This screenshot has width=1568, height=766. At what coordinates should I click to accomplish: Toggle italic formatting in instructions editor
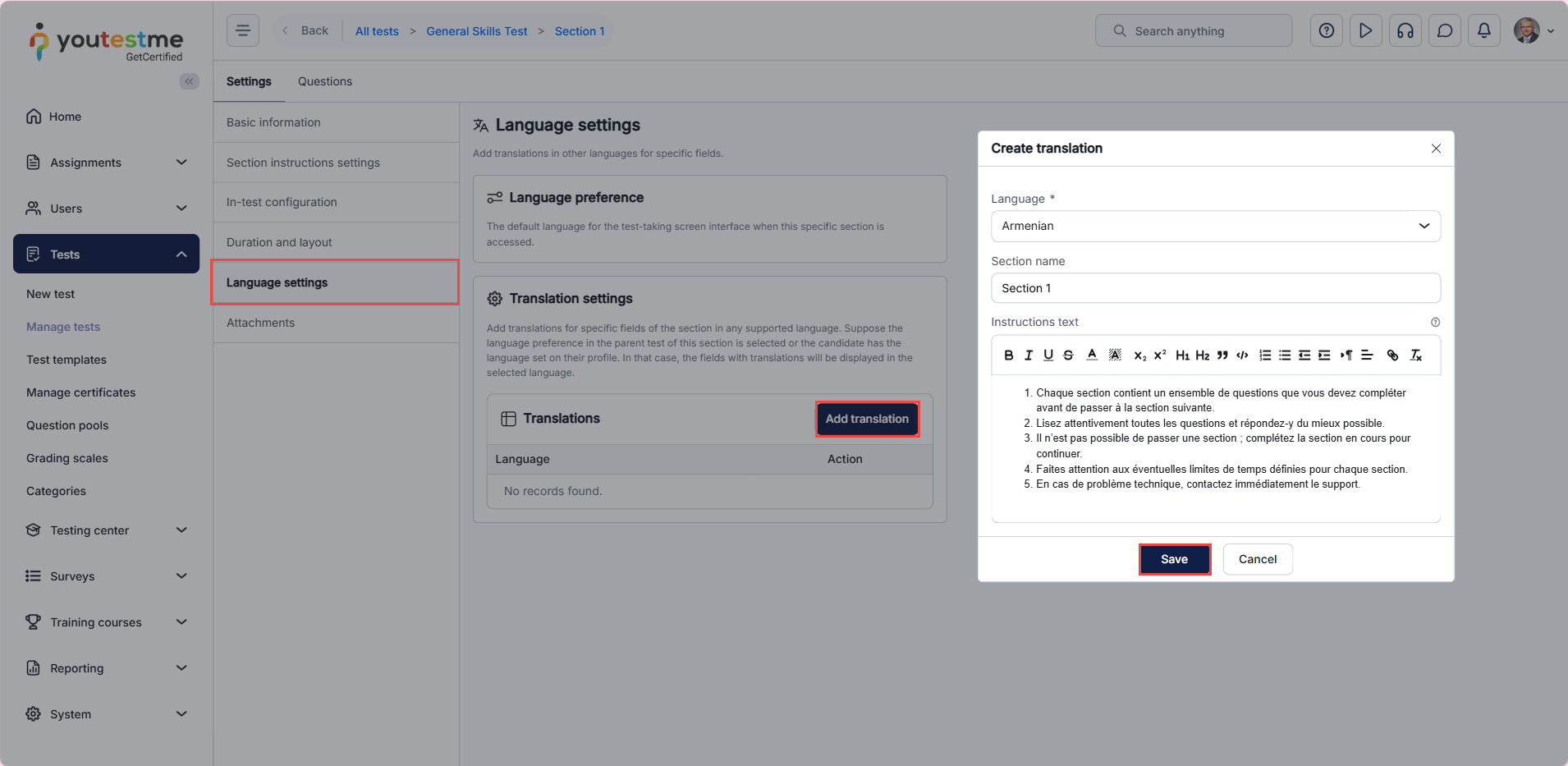coord(1028,355)
